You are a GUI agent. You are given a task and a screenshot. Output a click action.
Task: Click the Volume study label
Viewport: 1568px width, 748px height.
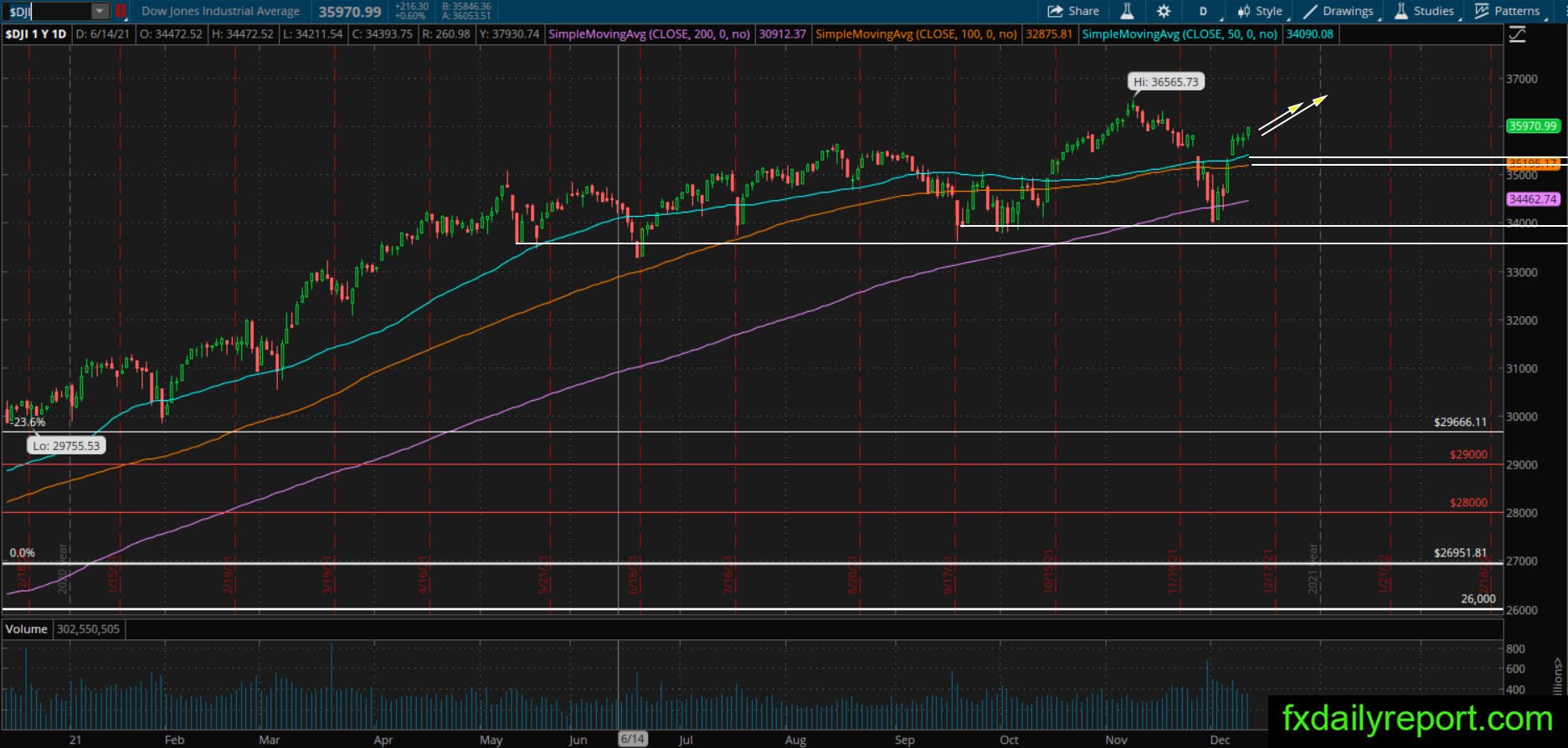tap(27, 629)
